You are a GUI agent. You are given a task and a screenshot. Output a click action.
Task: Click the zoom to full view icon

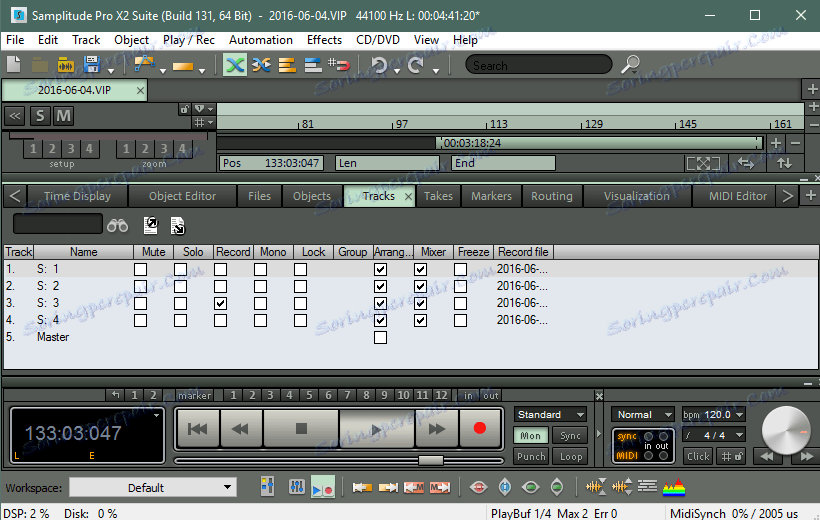tap(703, 163)
